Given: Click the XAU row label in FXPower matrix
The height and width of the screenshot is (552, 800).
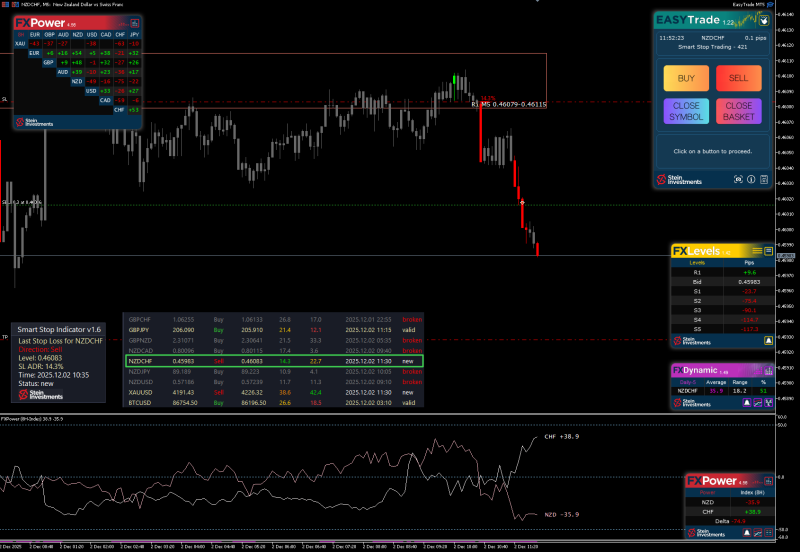Looking at the screenshot, I should pyautogui.click(x=20, y=44).
